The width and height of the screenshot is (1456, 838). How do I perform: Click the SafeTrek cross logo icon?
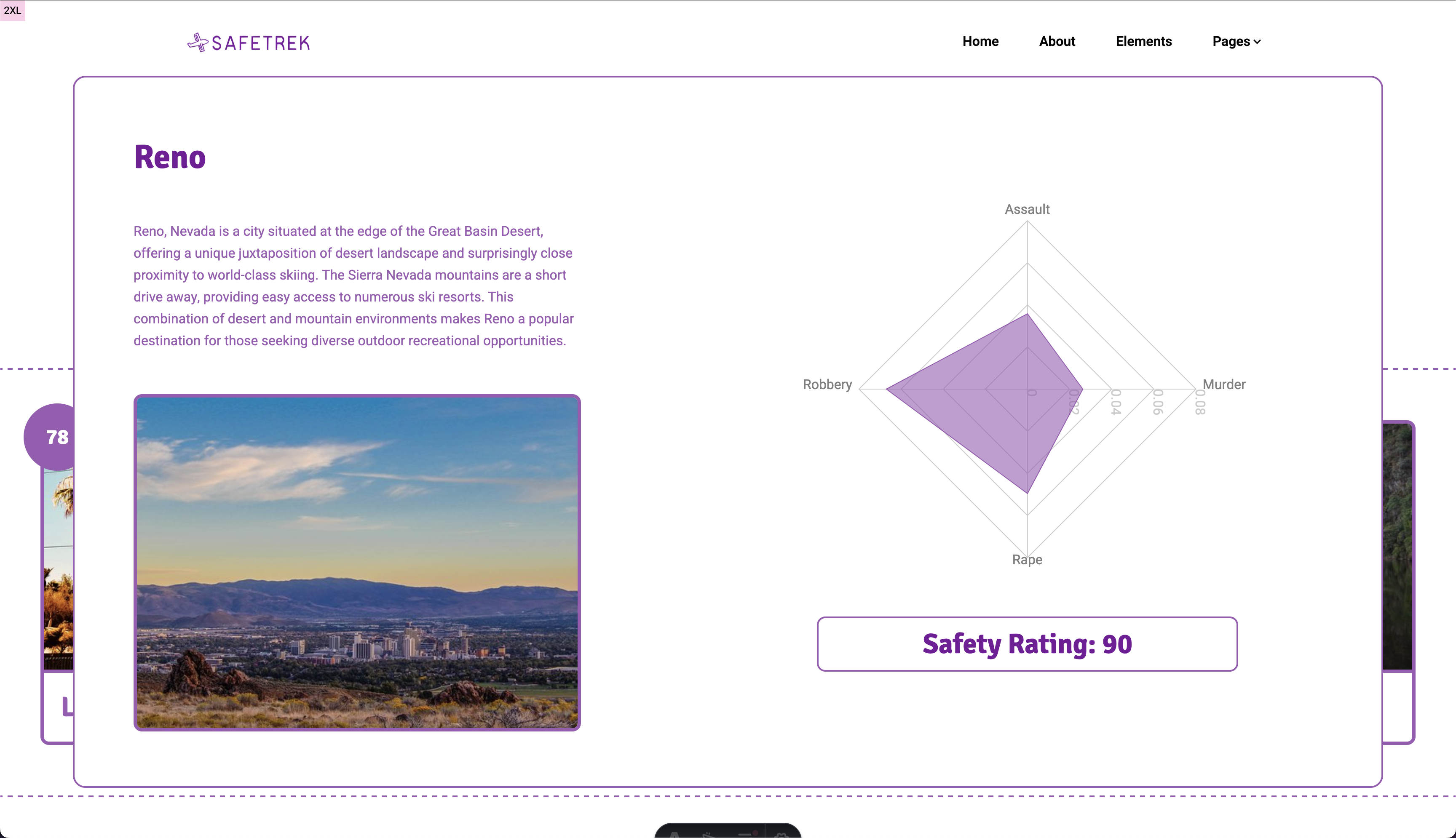[198, 42]
